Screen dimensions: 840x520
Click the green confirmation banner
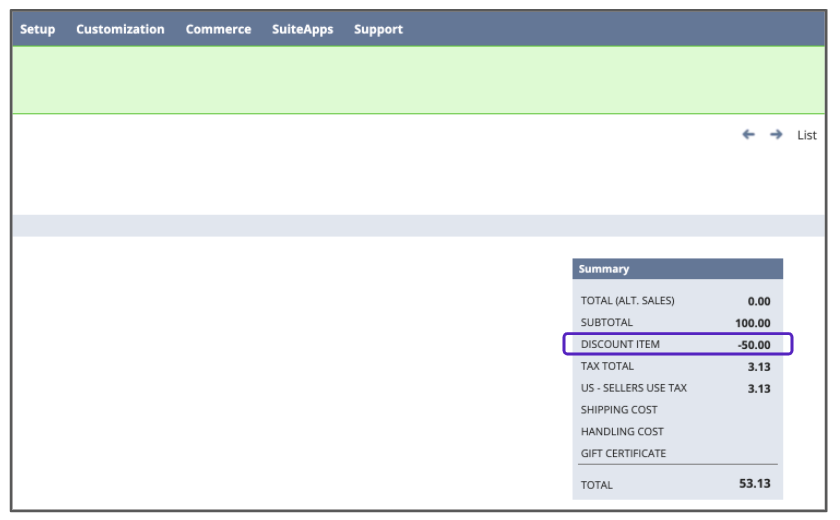point(420,80)
